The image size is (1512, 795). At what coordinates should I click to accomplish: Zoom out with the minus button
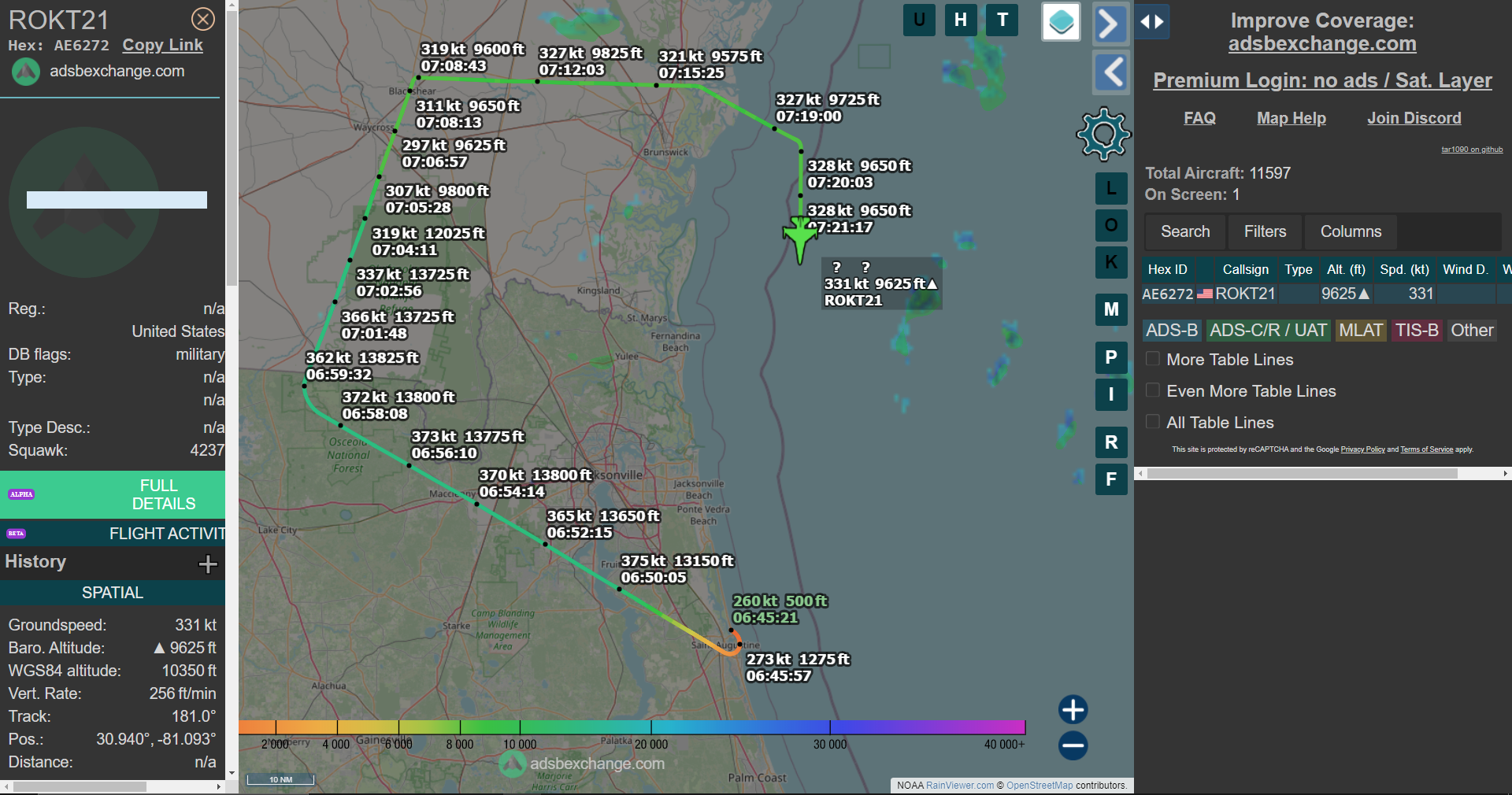tap(1073, 745)
